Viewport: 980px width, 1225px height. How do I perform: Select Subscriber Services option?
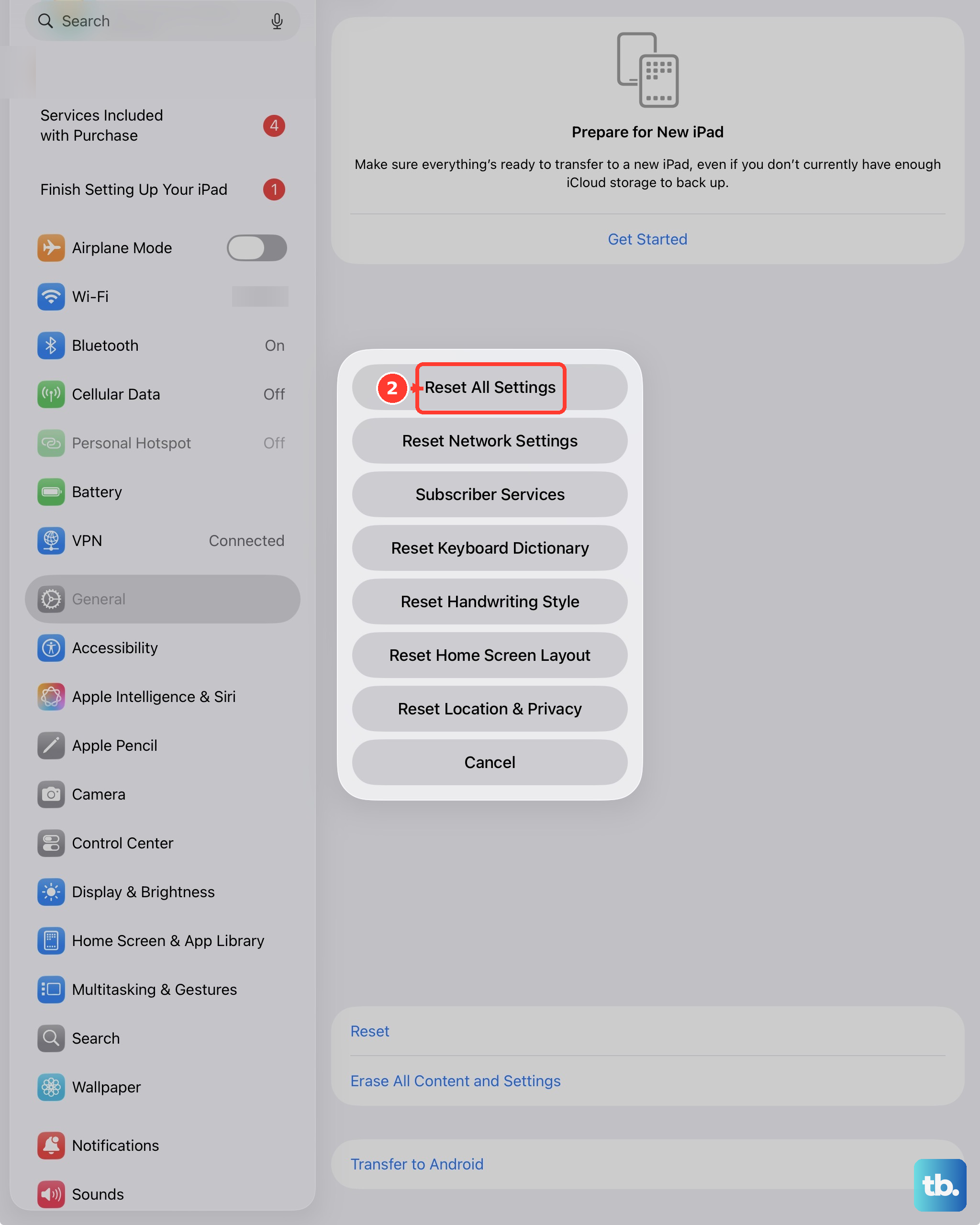pyautogui.click(x=490, y=494)
